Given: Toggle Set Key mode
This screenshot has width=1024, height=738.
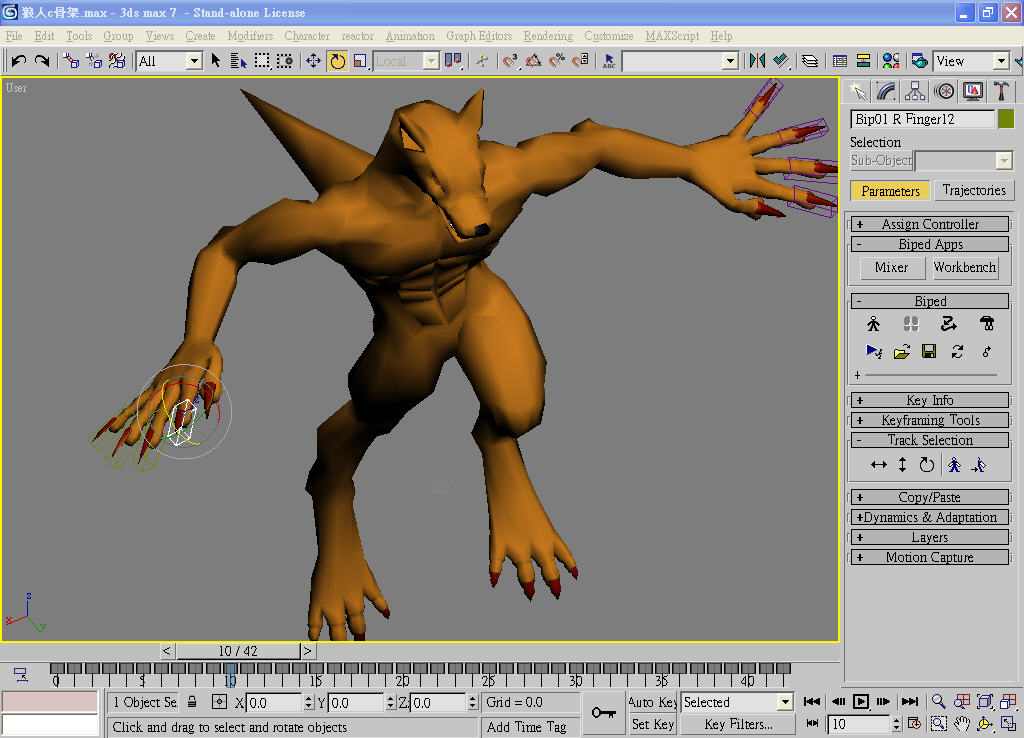Looking at the screenshot, I should [652, 724].
